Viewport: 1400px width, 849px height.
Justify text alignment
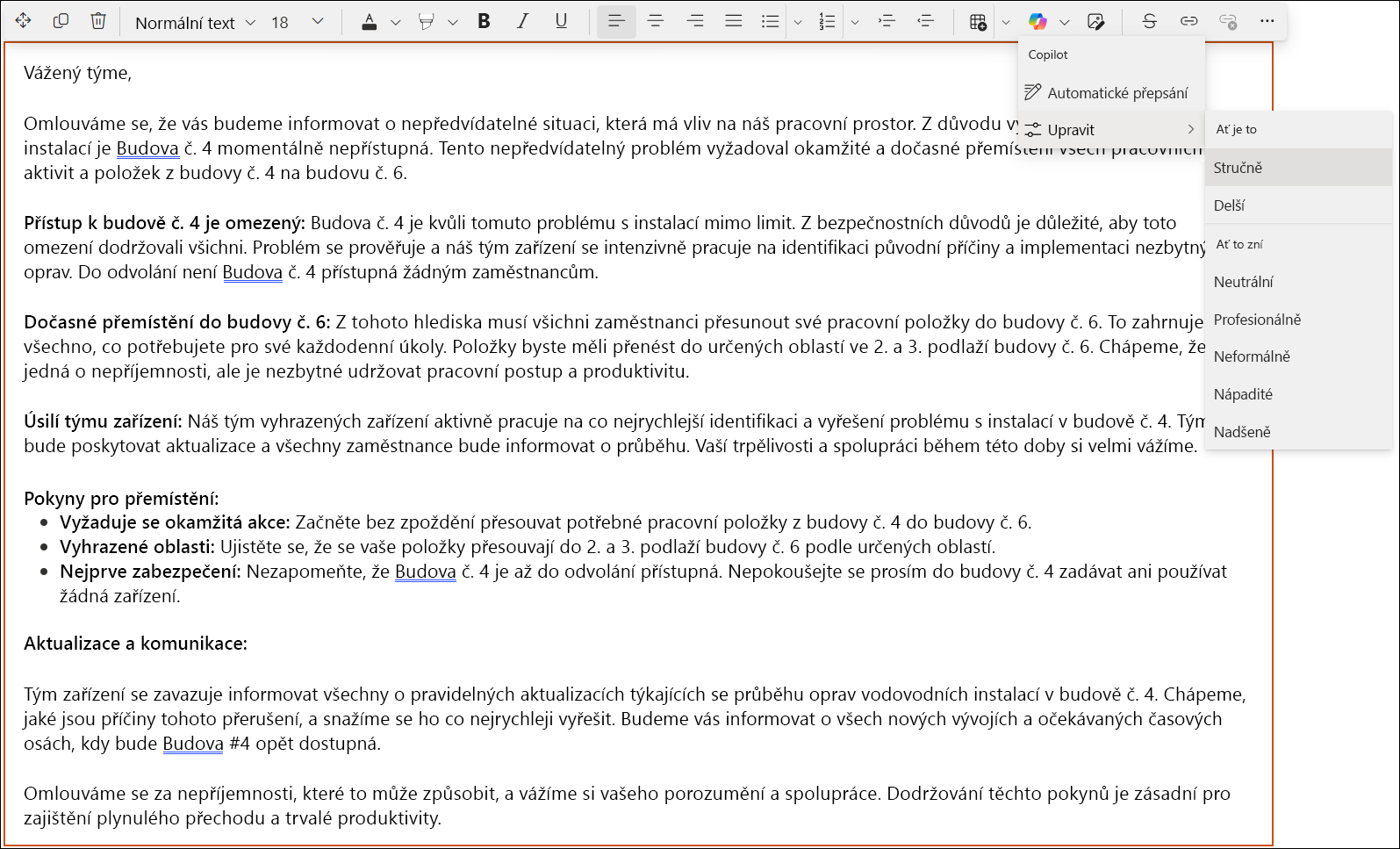click(734, 21)
